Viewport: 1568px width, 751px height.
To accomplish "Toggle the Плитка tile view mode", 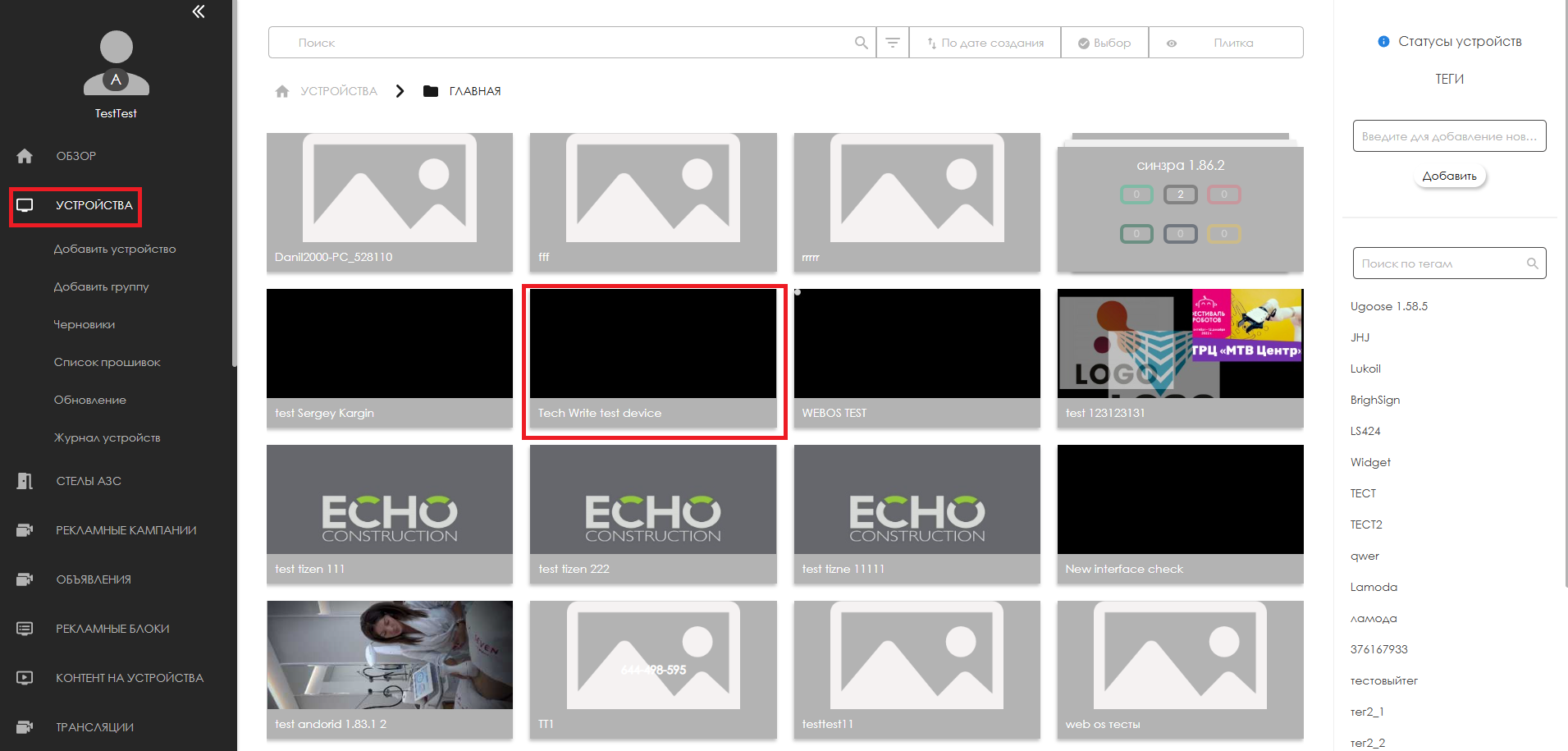I will point(1226,43).
